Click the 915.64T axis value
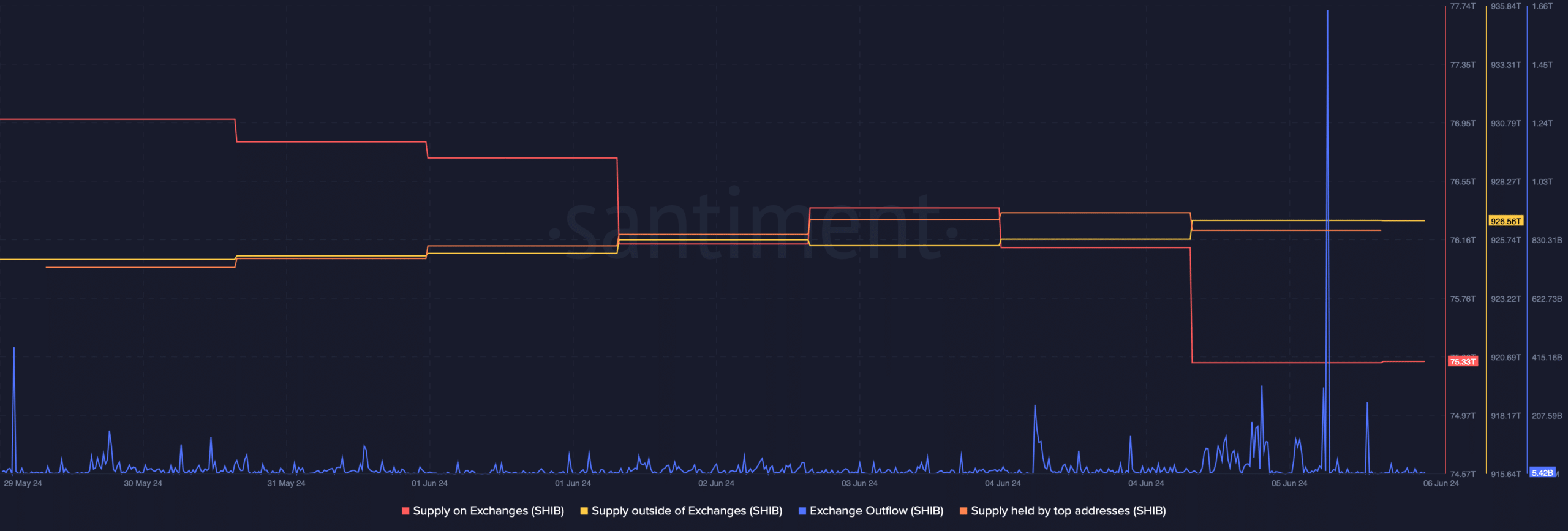The image size is (1568, 531). click(x=1506, y=474)
